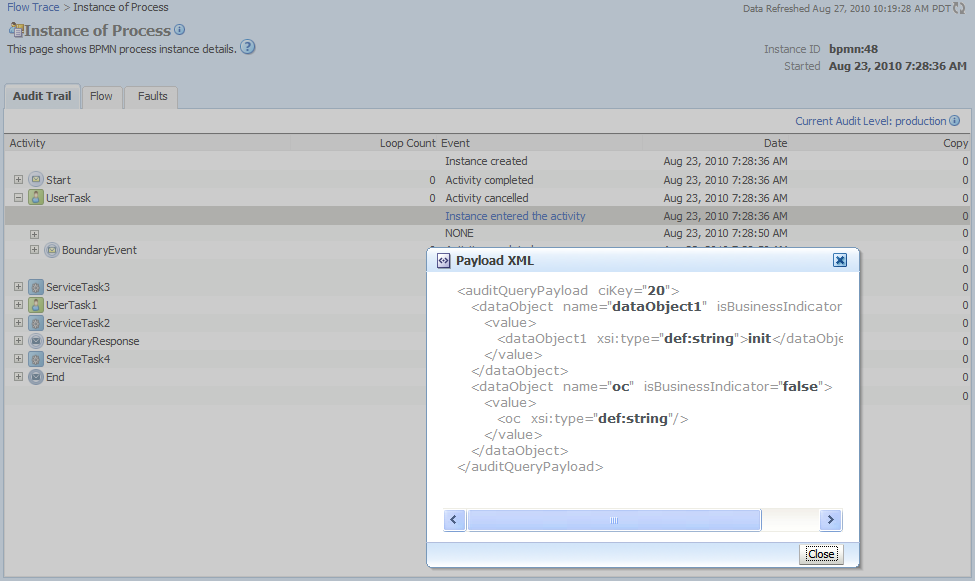
Task: Click the UserTask person icon
Action: pyautogui.click(x=38, y=198)
